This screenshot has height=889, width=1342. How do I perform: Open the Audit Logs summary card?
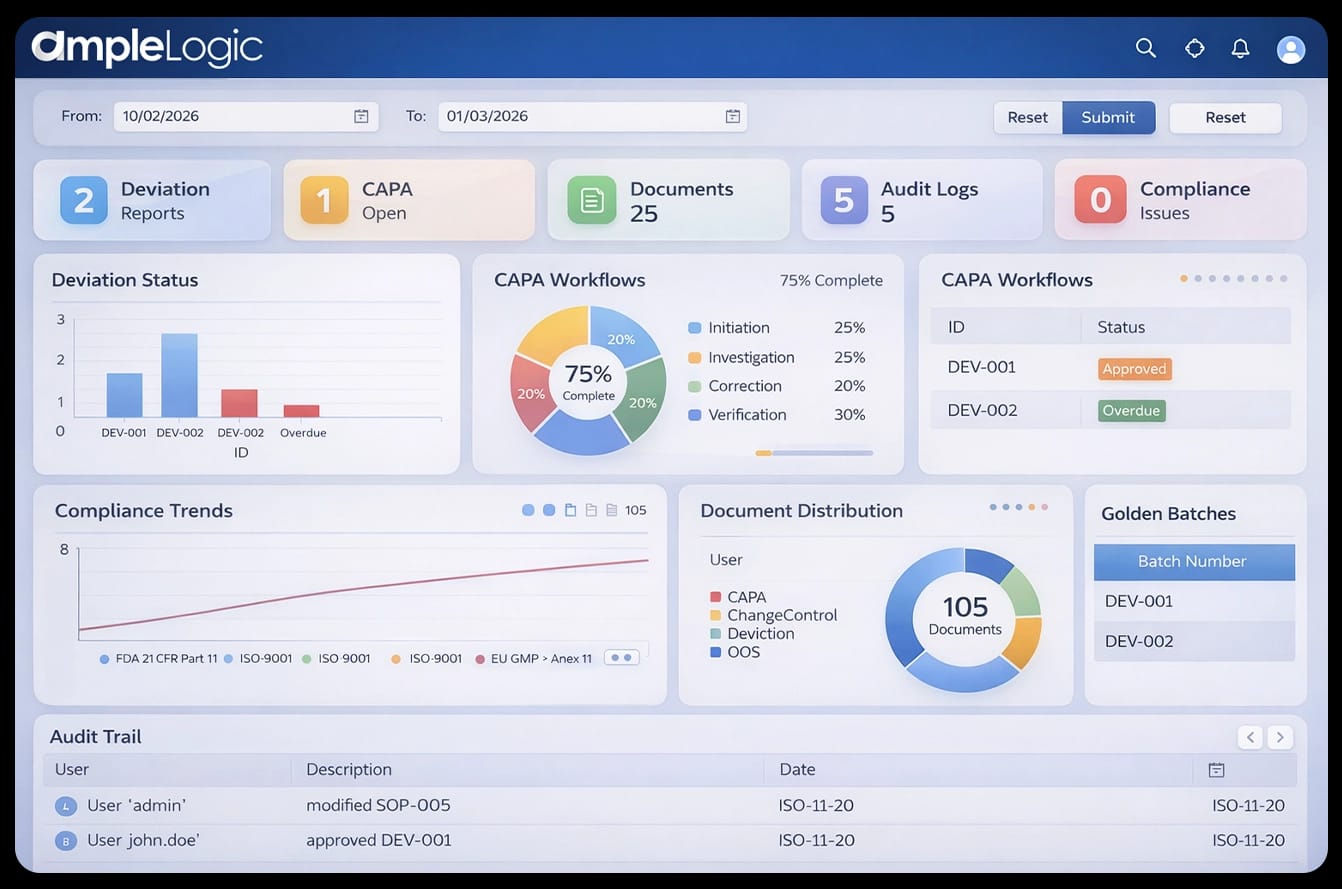pyautogui.click(x=922, y=200)
